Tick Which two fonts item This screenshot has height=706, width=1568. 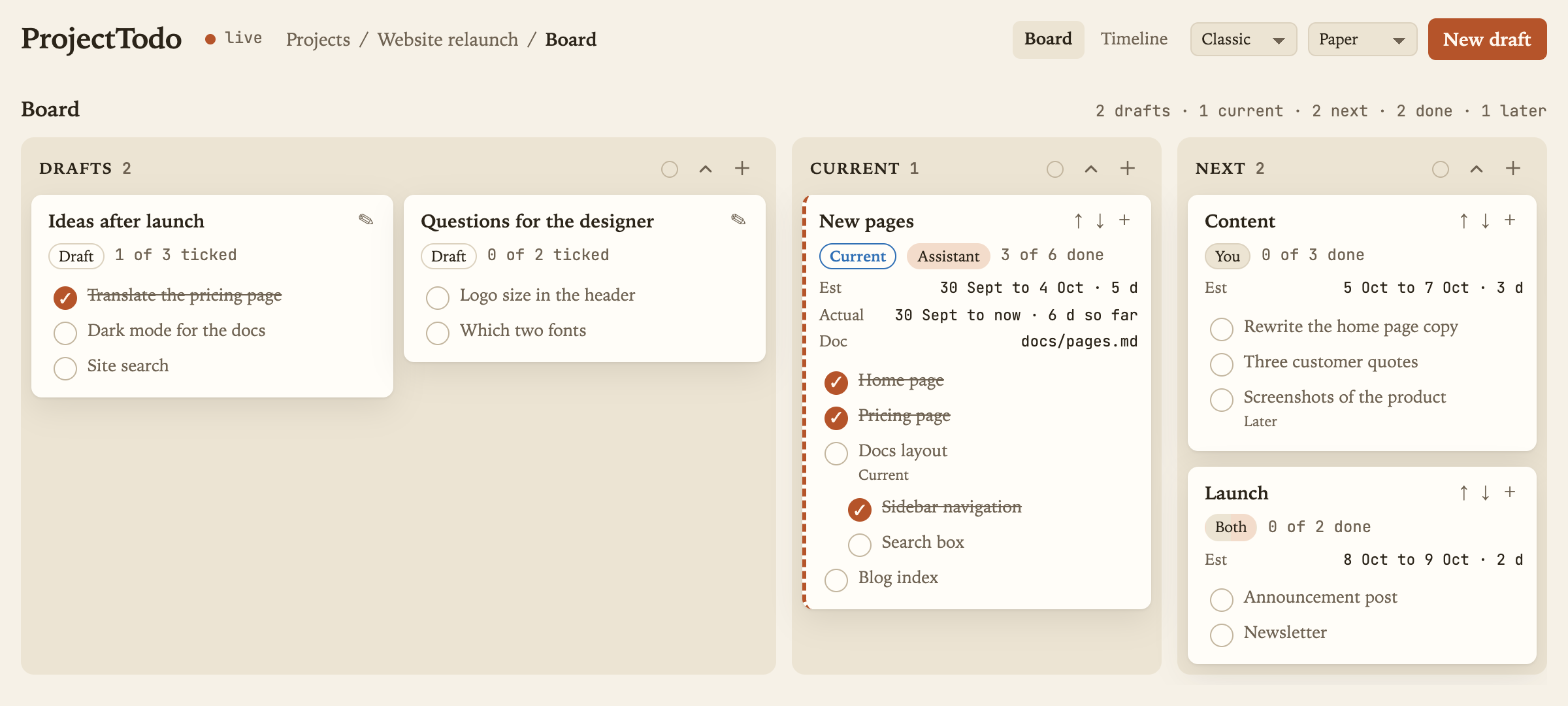(438, 333)
